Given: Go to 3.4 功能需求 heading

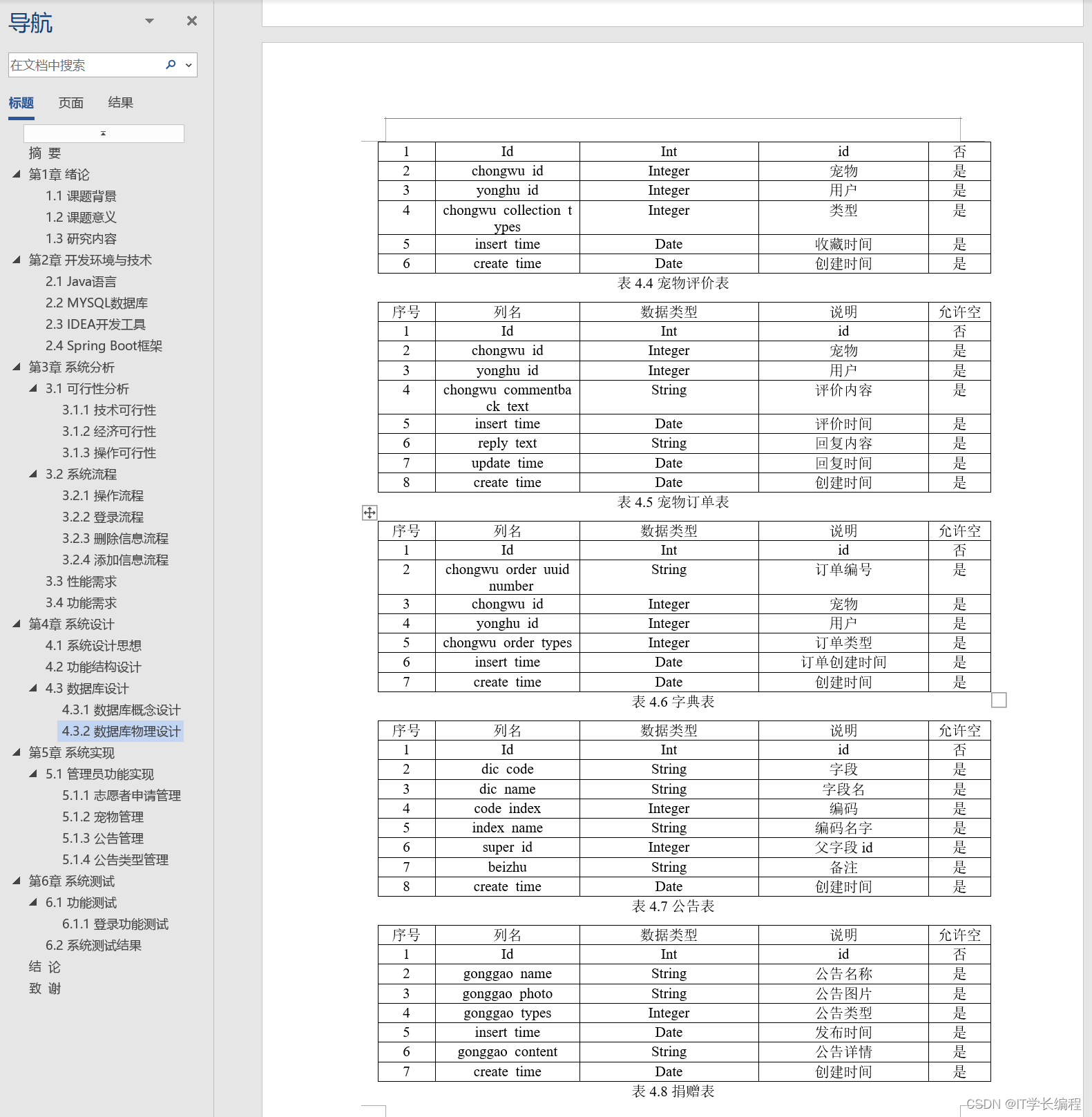Looking at the screenshot, I should pyautogui.click(x=81, y=603).
